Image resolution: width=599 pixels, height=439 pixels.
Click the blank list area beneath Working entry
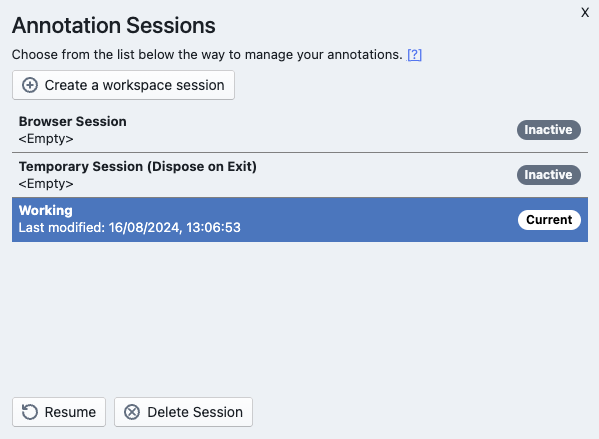point(300,315)
